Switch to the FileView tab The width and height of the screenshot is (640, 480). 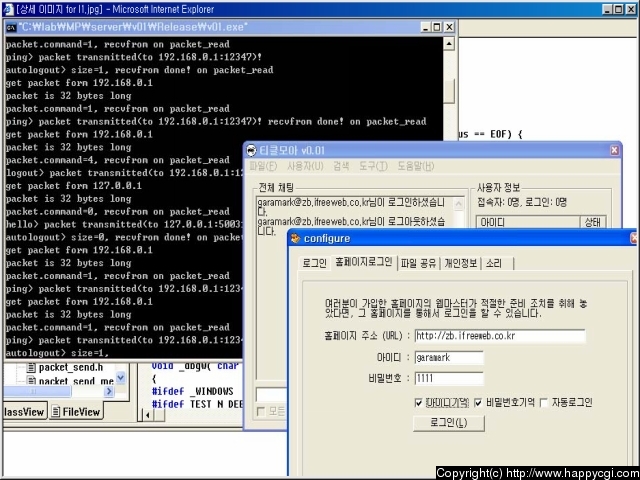(76, 412)
